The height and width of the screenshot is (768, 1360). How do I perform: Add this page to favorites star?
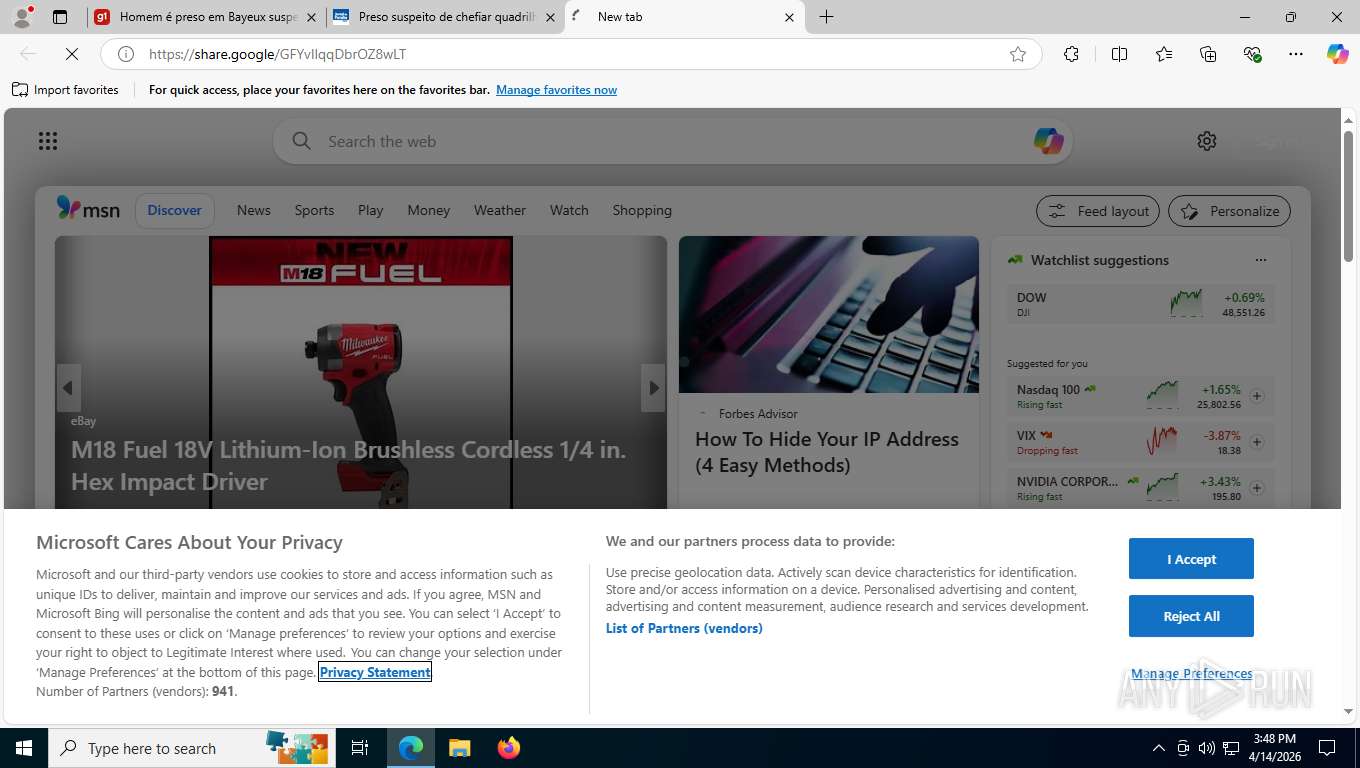pos(1018,54)
